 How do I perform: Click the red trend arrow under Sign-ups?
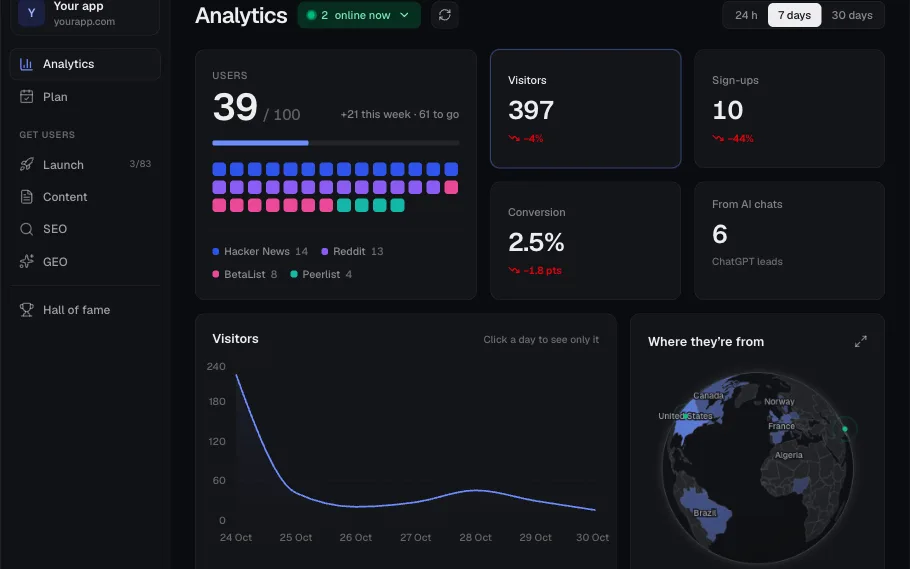[718, 138]
